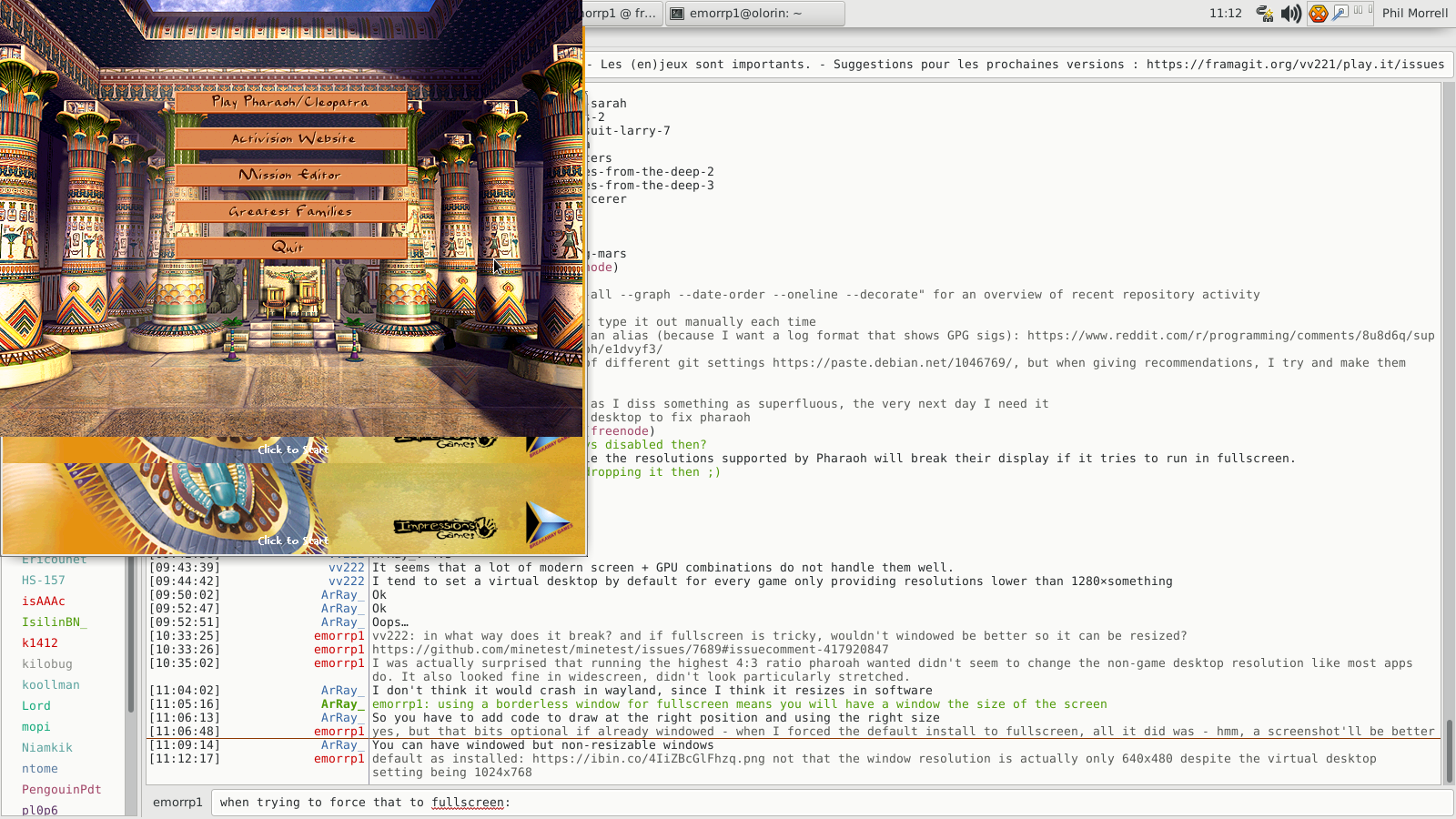Select ntome in the nick list

coord(40,769)
